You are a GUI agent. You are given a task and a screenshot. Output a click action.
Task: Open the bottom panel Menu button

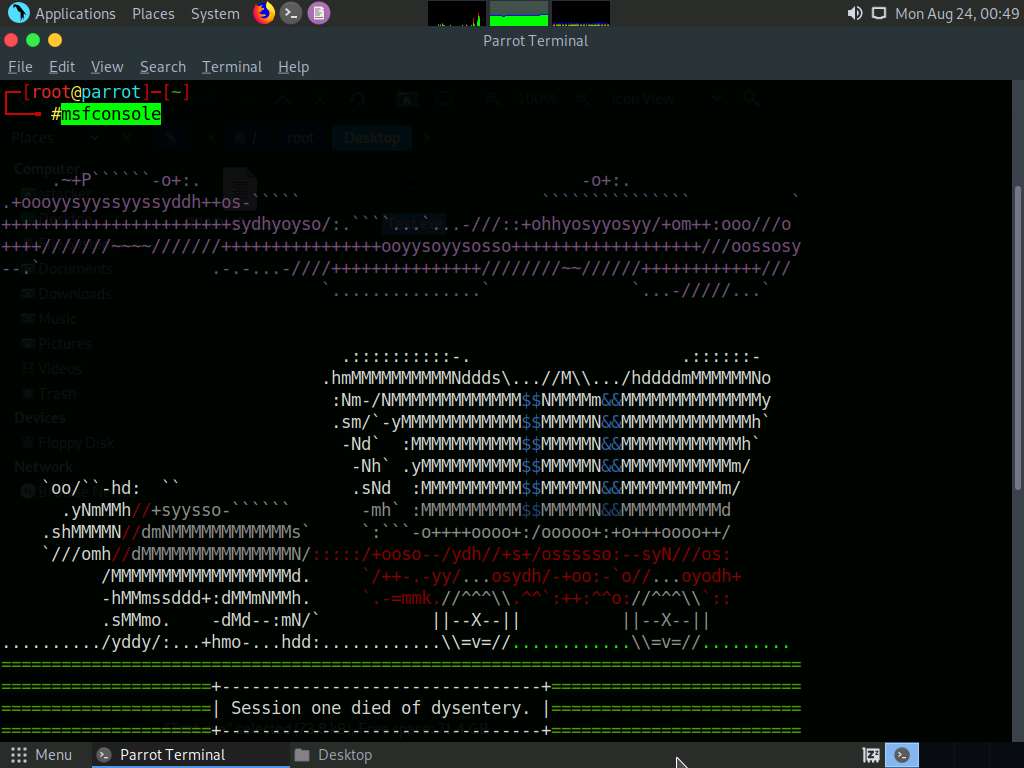point(41,755)
